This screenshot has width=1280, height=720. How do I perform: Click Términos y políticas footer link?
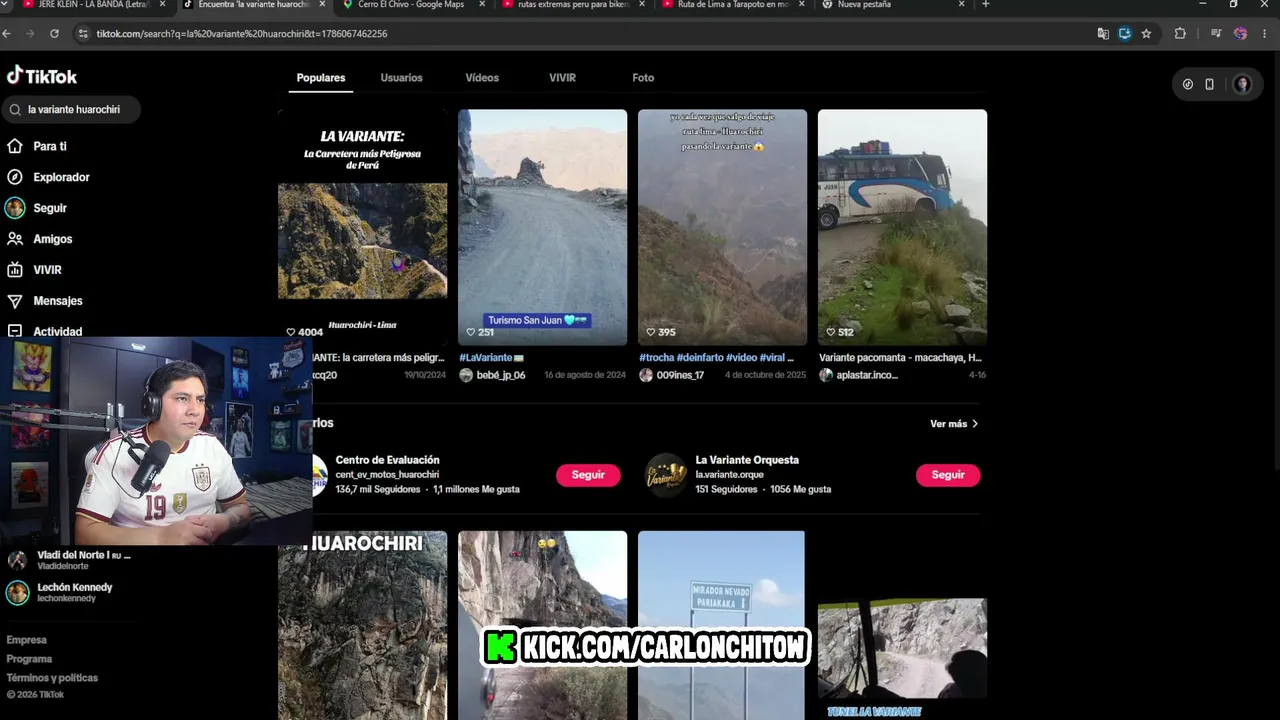click(x=52, y=678)
